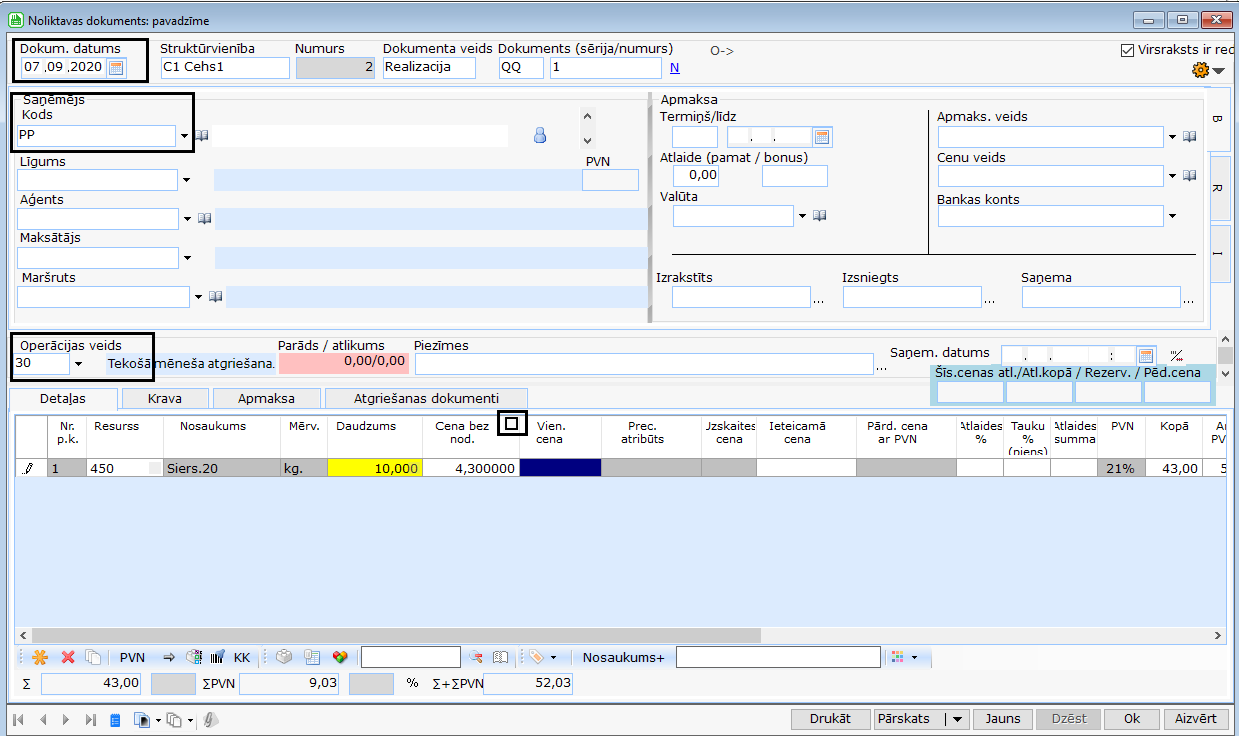This screenshot has height=736, width=1239.
Task: Open the lookup book beside Maršruts
Action: point(215,297)
